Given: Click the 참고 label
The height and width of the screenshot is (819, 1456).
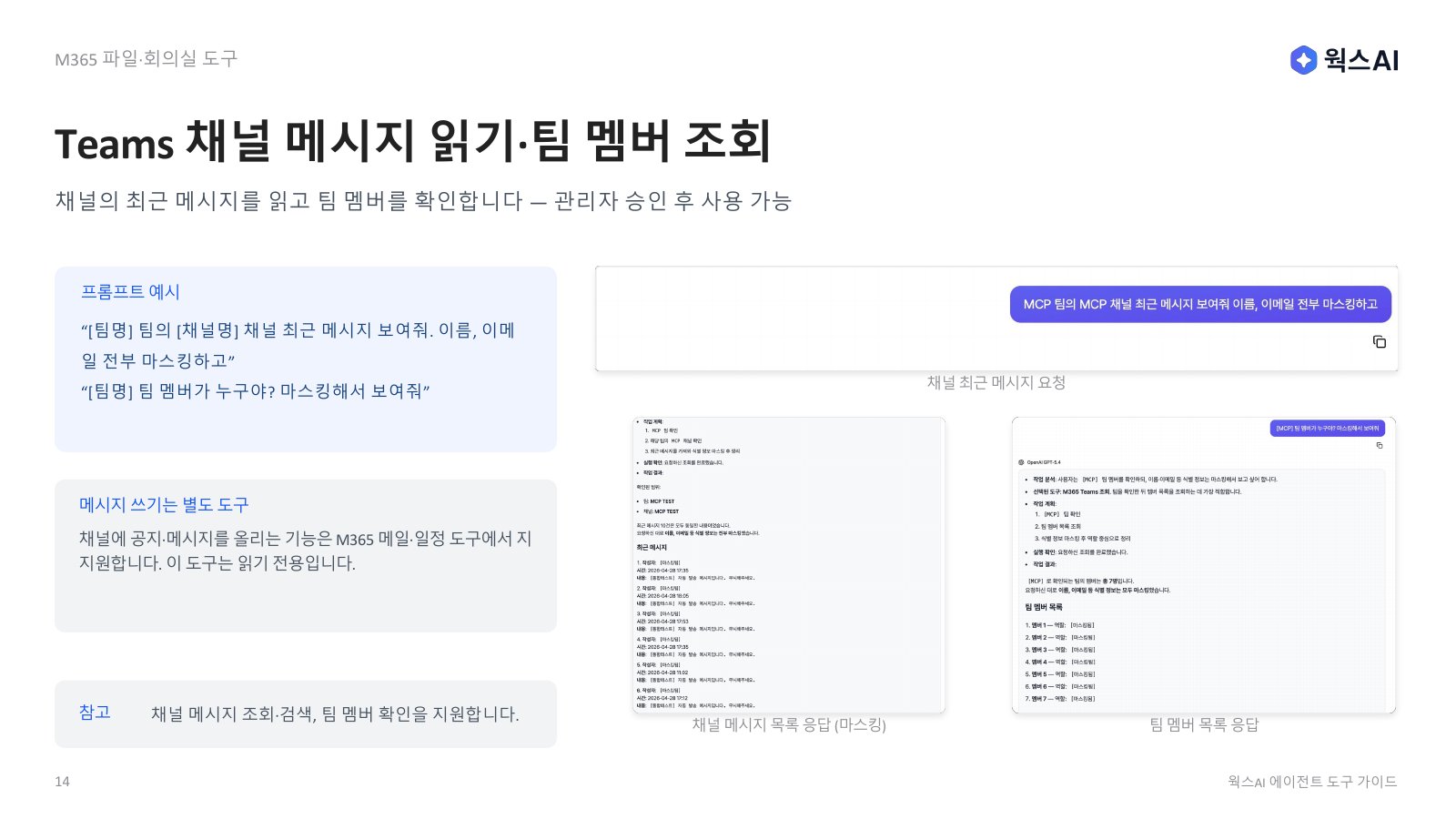Looking at the screenshot, I should click(x=95, y=713).
